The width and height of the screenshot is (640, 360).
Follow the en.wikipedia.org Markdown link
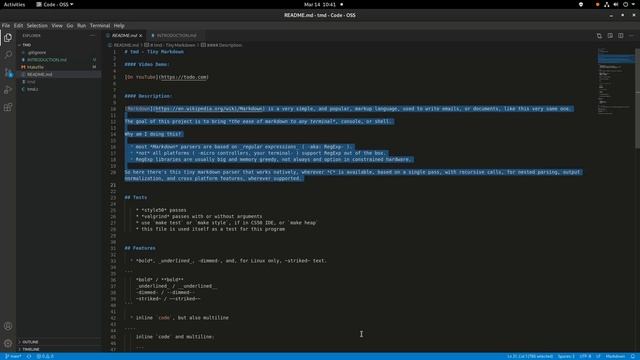(x=209, y=109)
